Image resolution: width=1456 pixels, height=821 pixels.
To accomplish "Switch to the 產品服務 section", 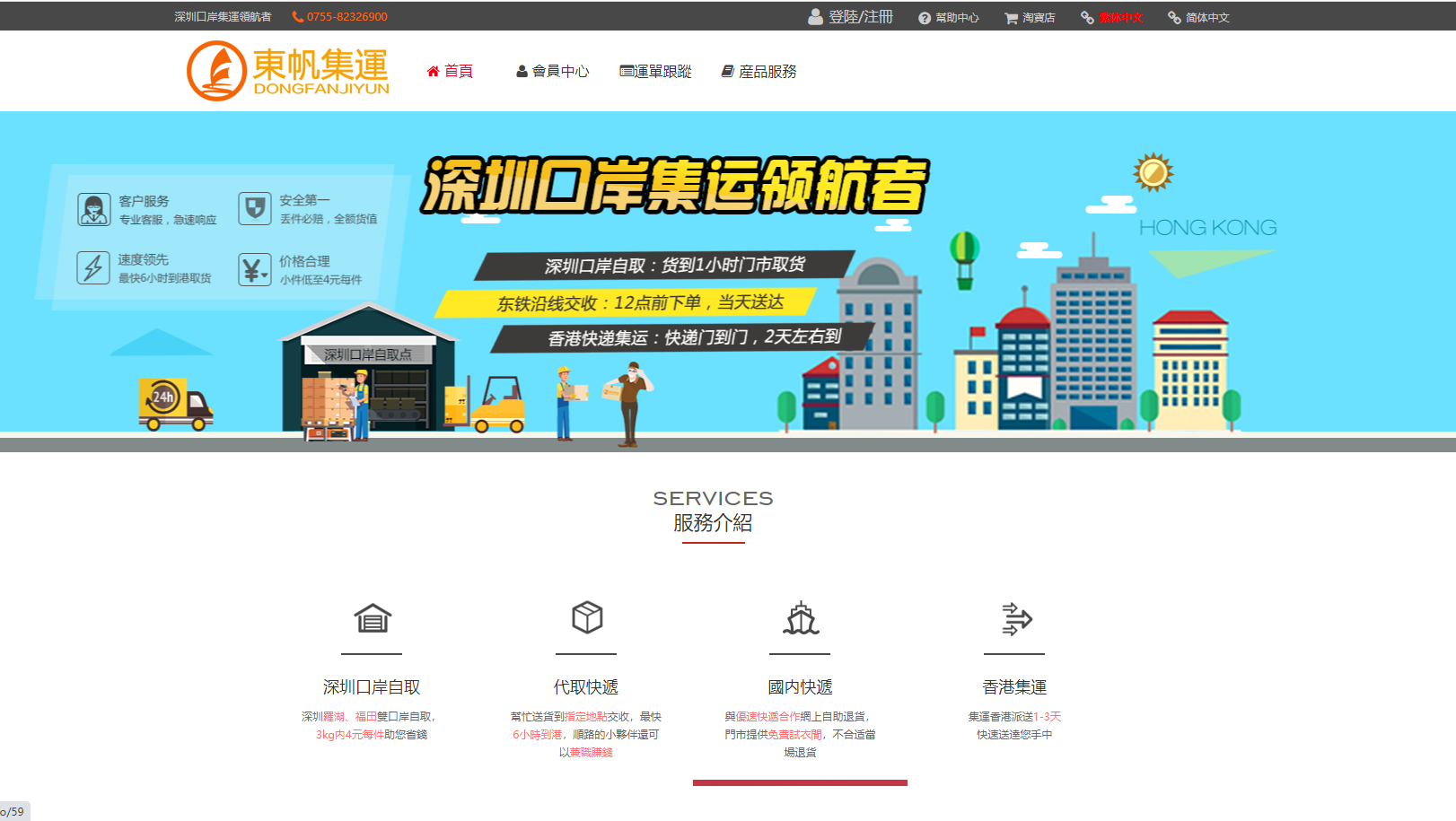I will [x=767, y=71].
